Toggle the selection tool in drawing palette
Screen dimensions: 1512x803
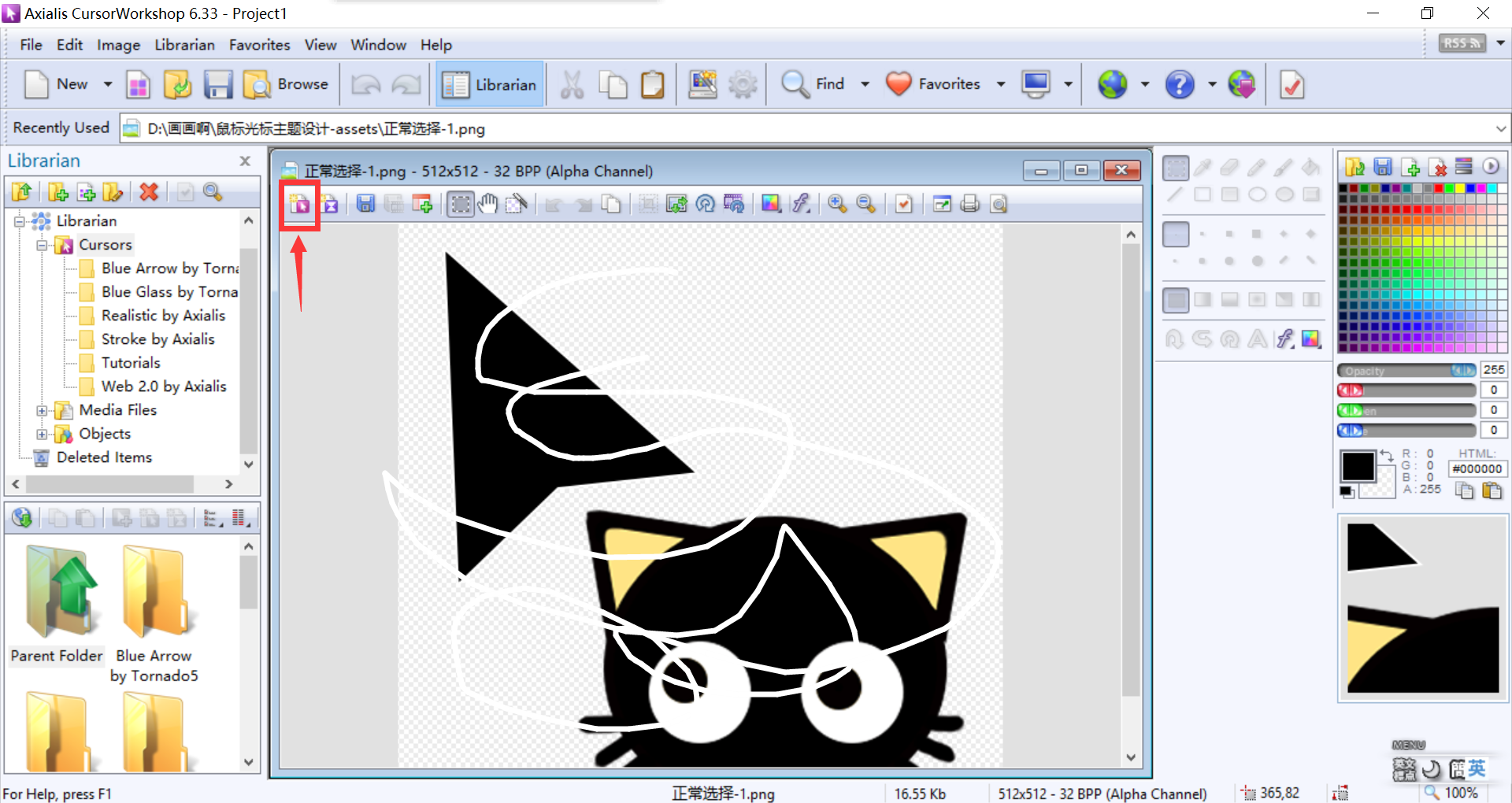(1176, 168)
